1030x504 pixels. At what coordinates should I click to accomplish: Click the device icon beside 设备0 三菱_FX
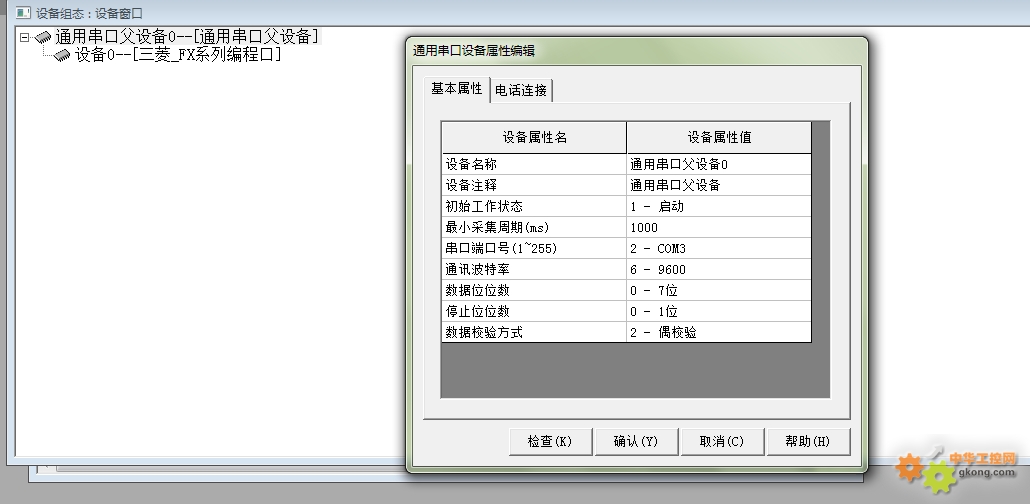click(x=62, y=55)
